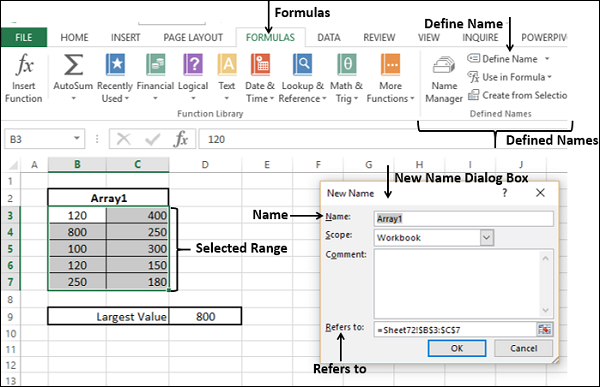The width and height of the screenshot is (600, 387).
Task: Expand the AutoSum dropdown arrow
Action: 73,99
